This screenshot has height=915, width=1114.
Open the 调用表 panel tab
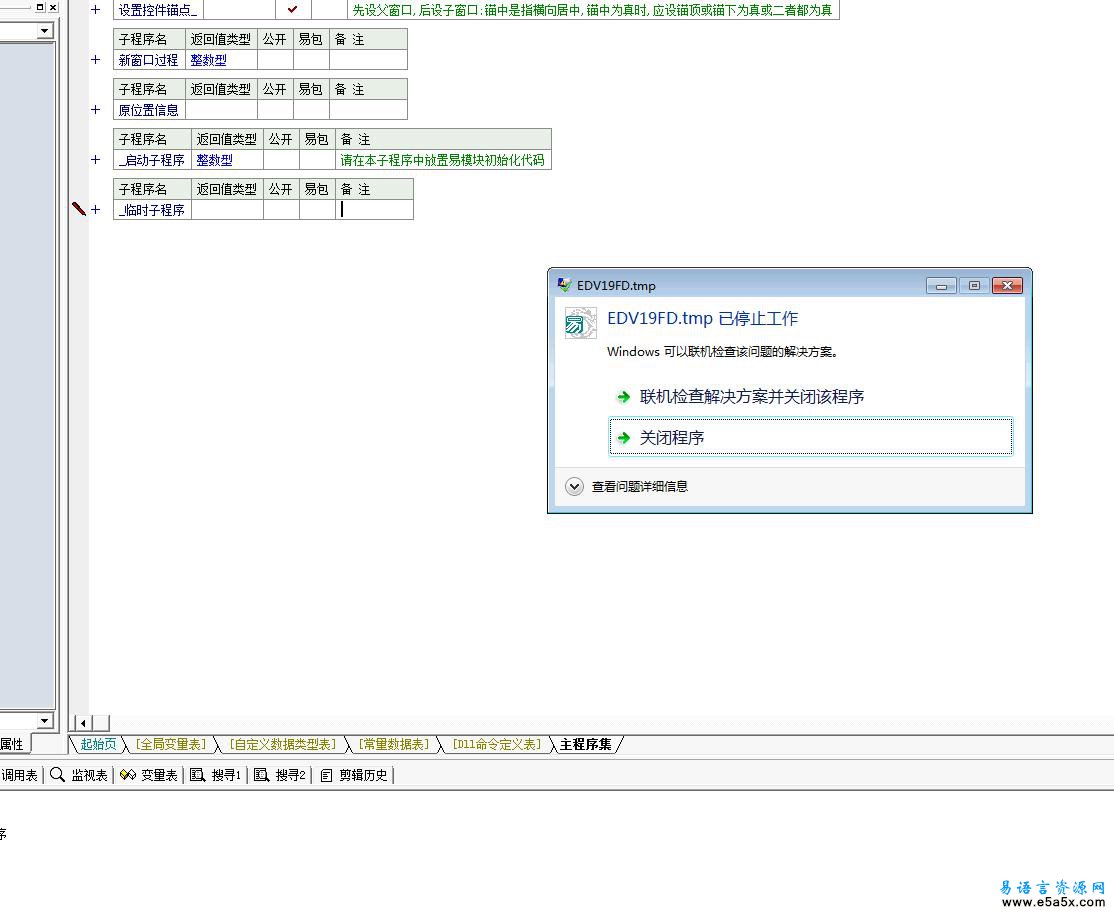19,775
